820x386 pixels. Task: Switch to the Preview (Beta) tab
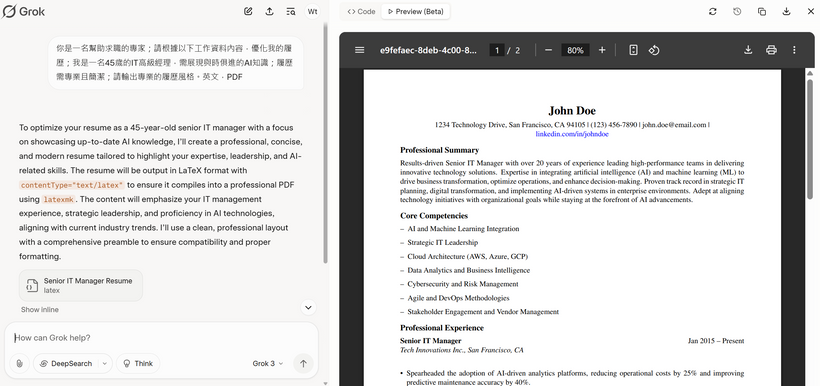[x=416, y=12]
